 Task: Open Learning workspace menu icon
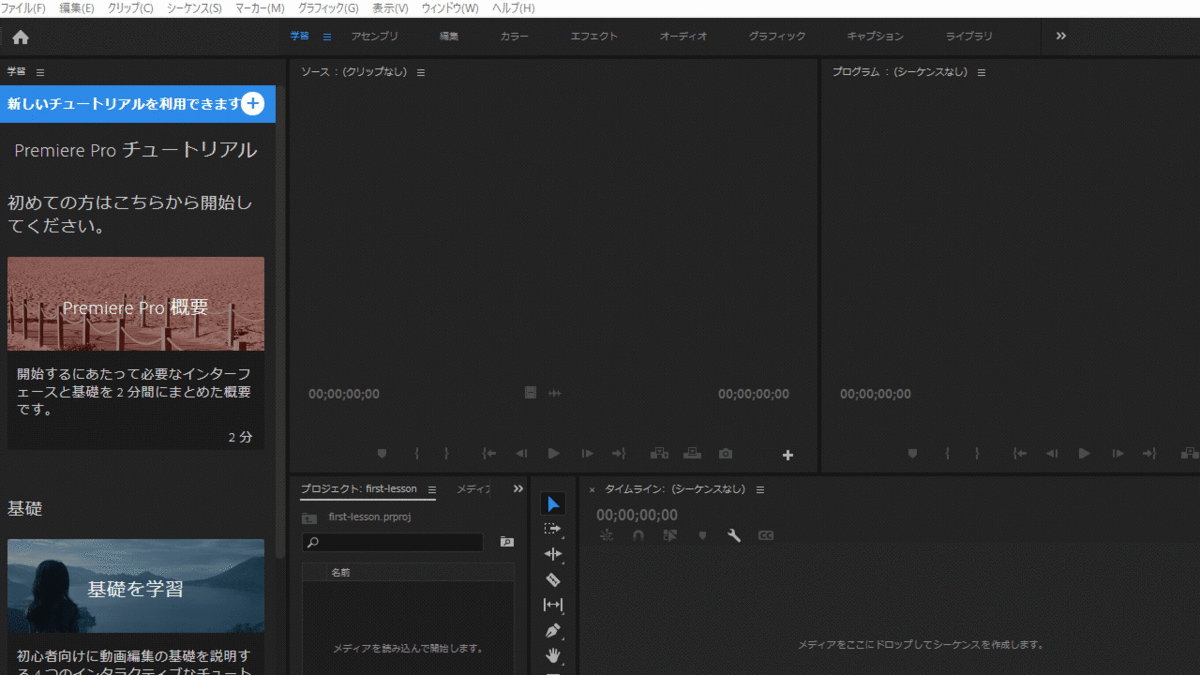point(327,37)
